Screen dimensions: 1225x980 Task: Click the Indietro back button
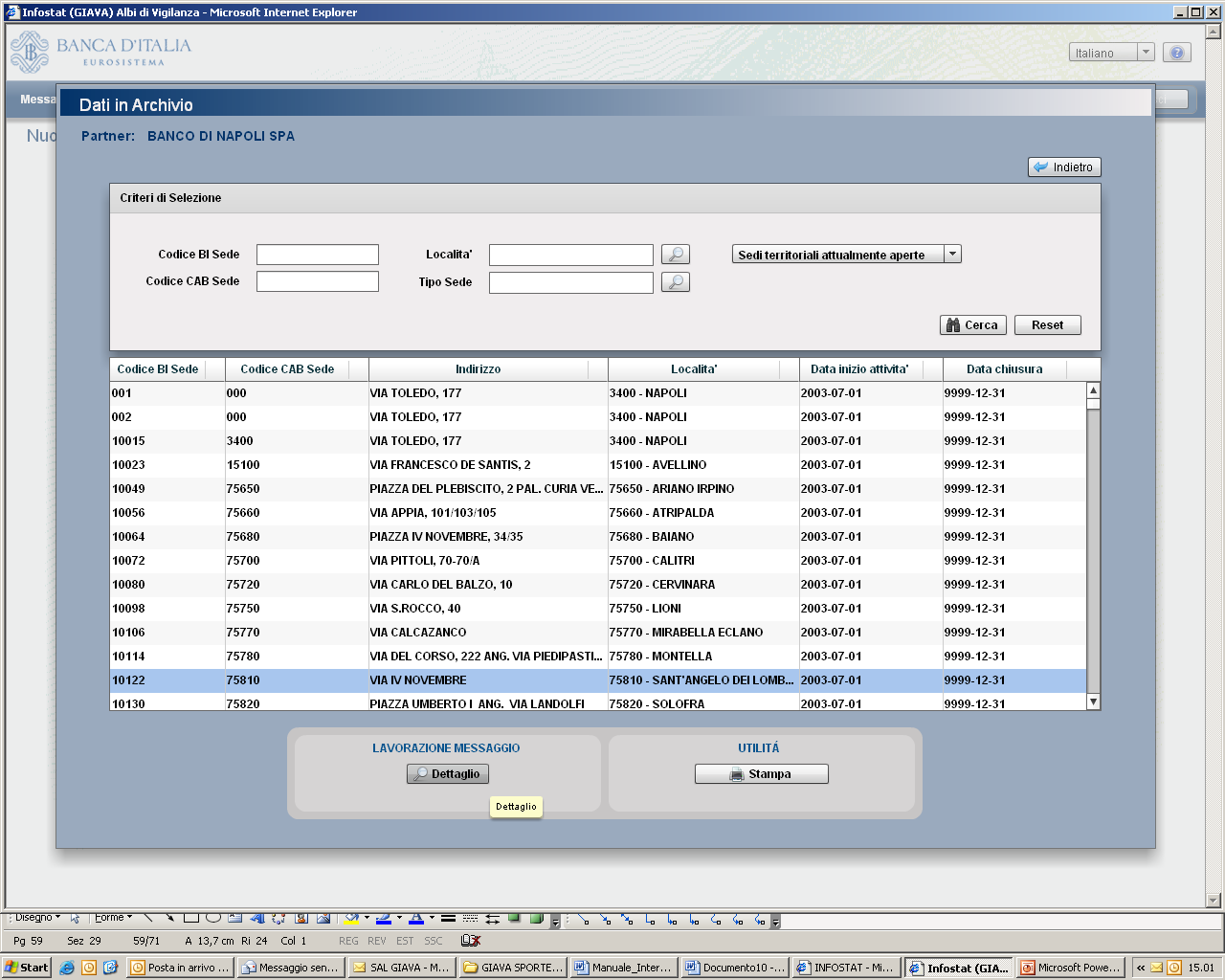[1064, 167]
